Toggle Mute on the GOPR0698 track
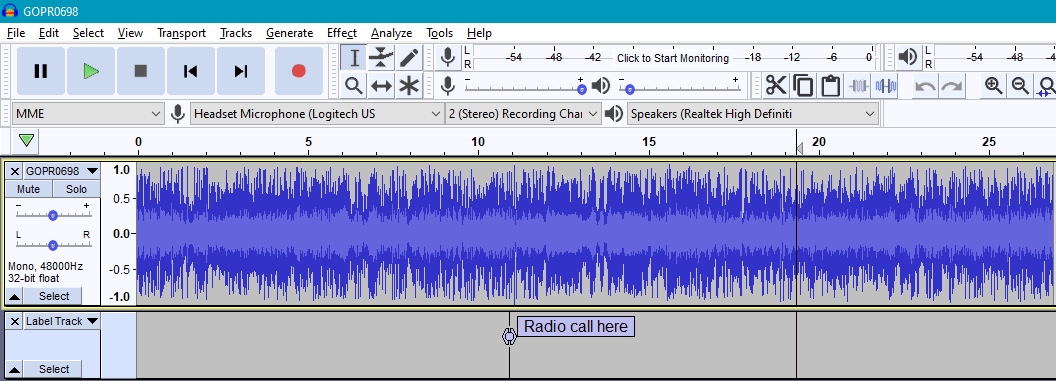The width and height of the screenshot is (1056, 381). point(28,189)
